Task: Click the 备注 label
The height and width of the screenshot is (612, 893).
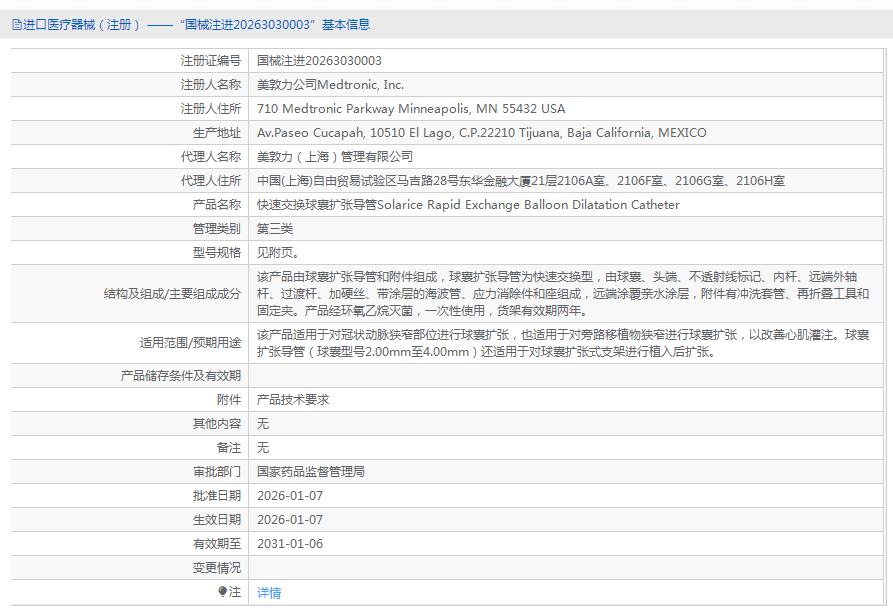Action: click(x=228, y=448)
